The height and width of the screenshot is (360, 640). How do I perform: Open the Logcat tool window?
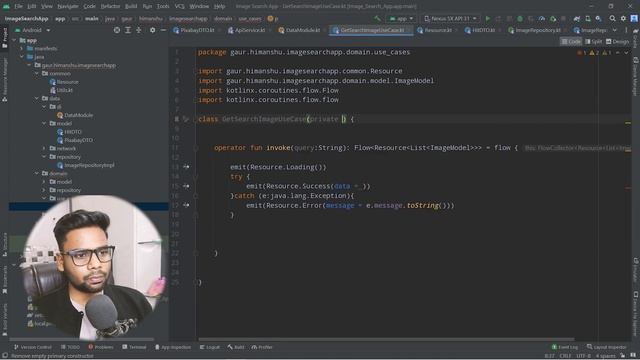[x=209, y=347]
